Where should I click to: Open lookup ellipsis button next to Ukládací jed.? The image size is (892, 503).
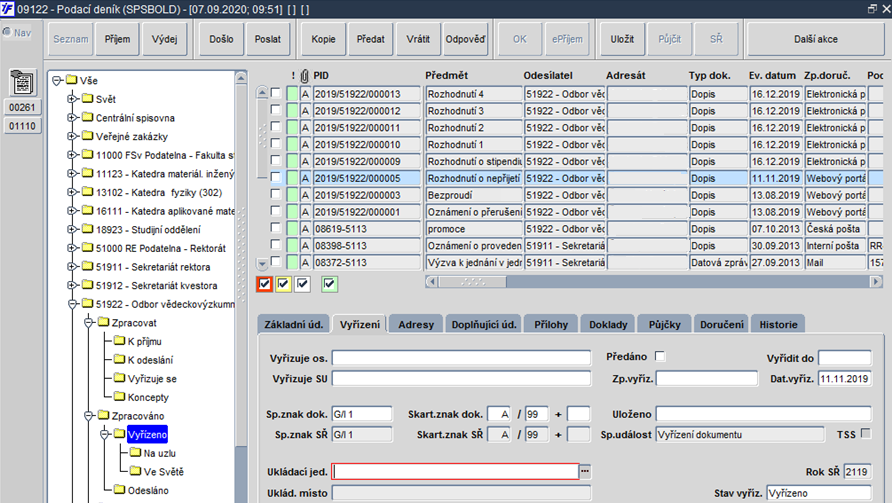pos(585,471)
